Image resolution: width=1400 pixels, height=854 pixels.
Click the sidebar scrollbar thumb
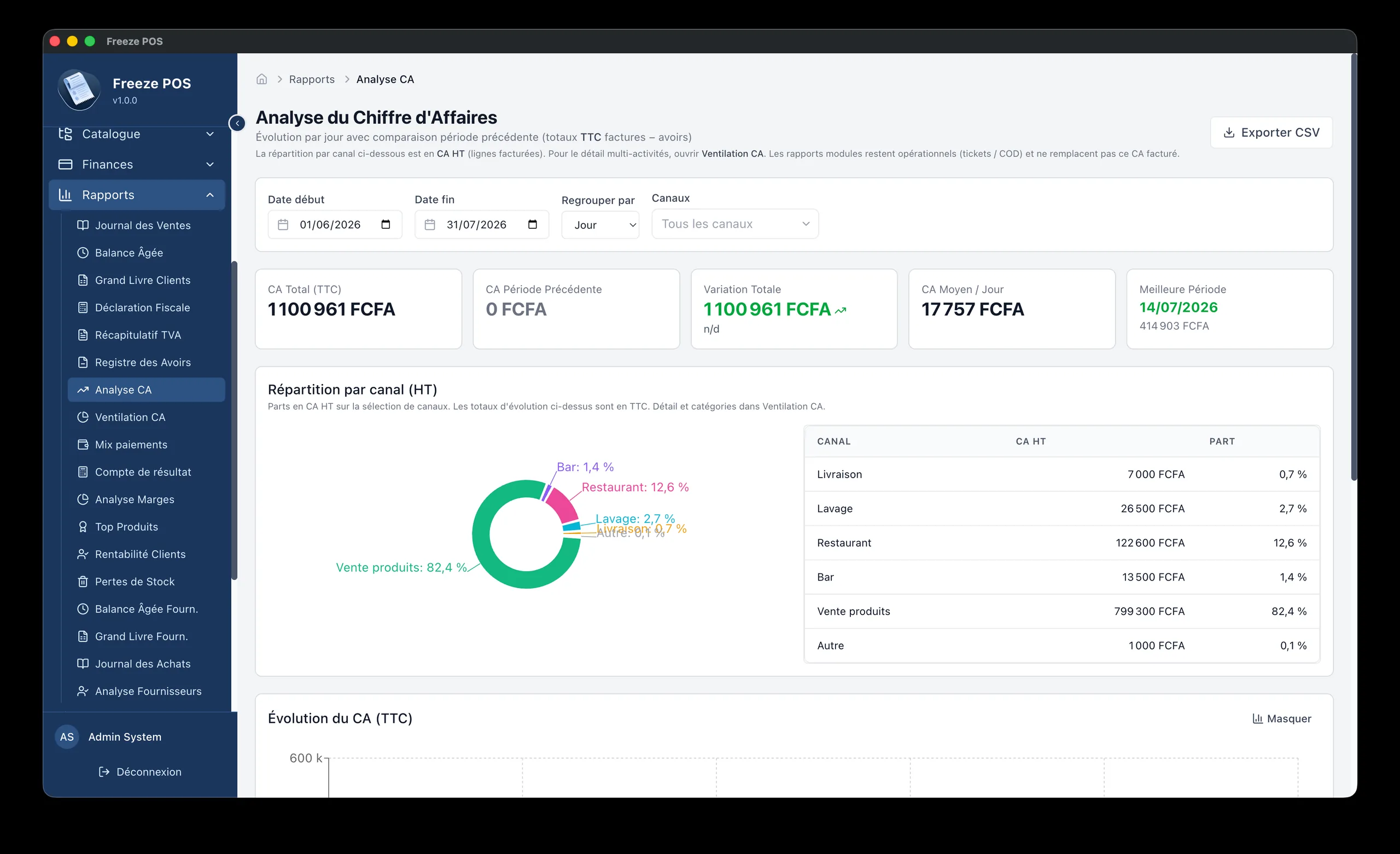[234, 421]
